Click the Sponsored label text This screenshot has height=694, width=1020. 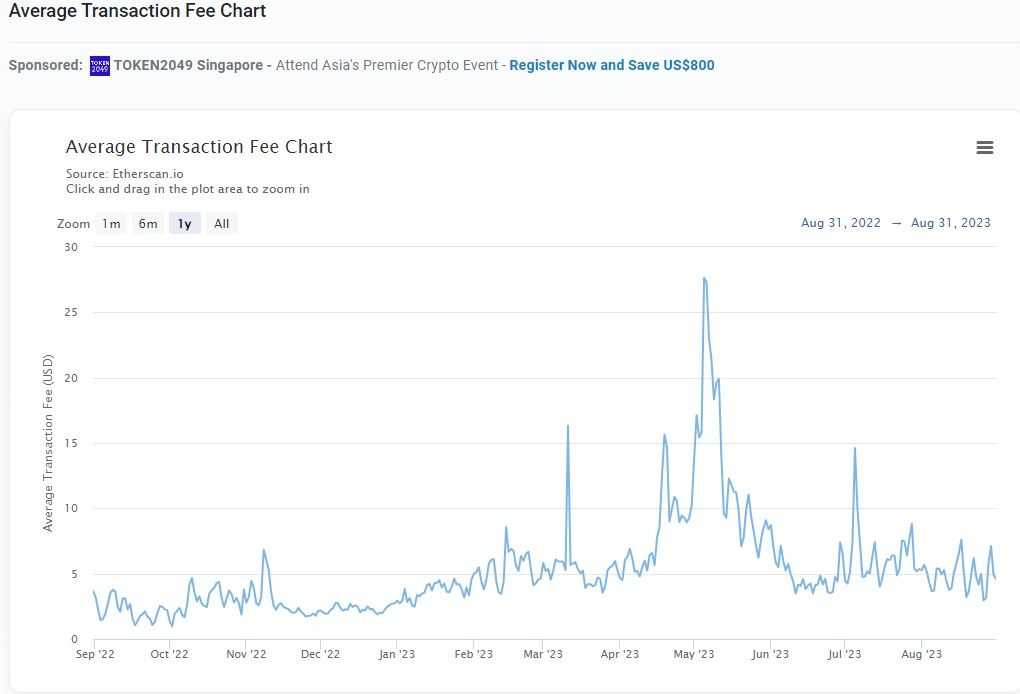[45, 65]
